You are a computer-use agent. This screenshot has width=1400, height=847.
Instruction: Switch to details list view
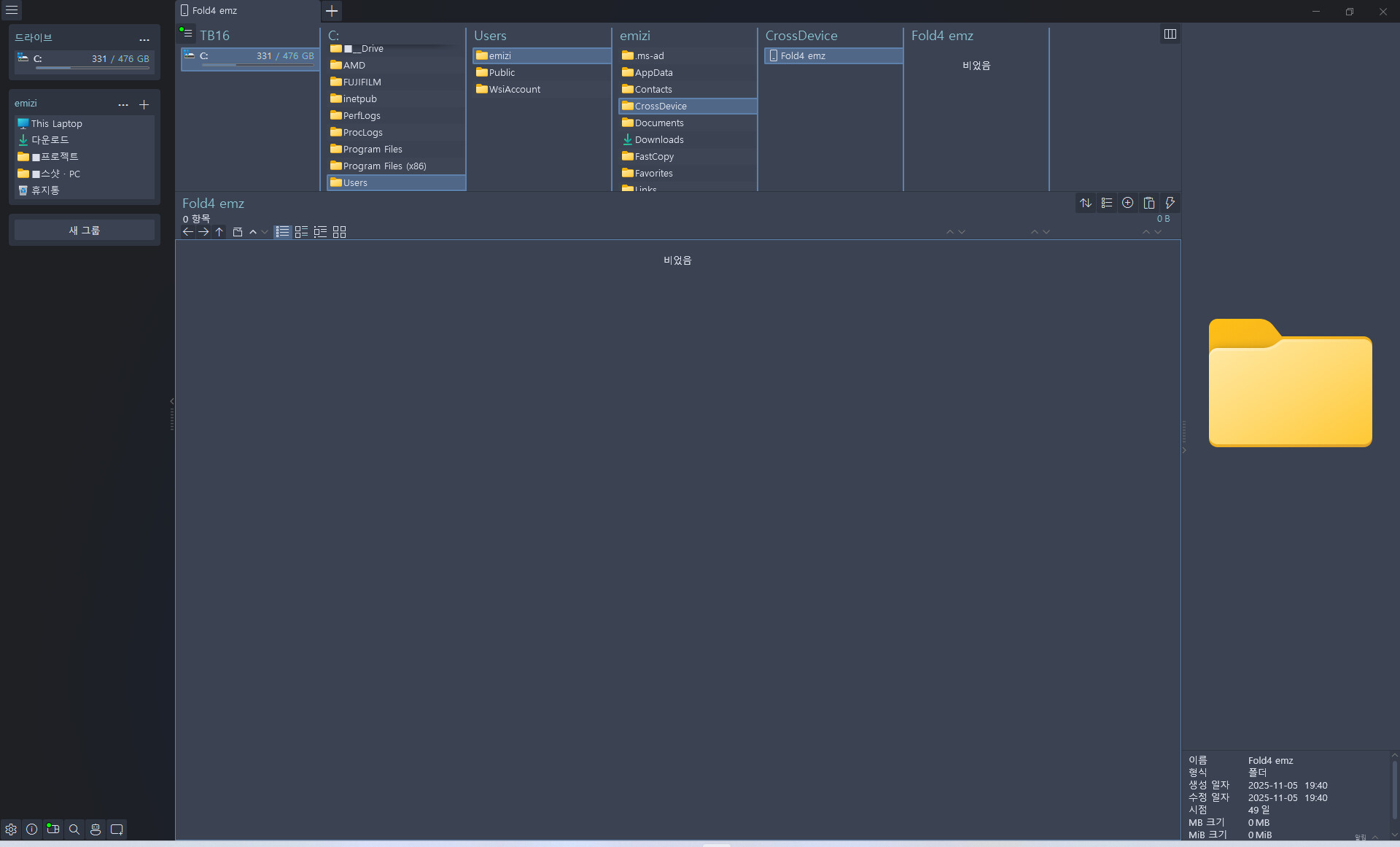282,232
